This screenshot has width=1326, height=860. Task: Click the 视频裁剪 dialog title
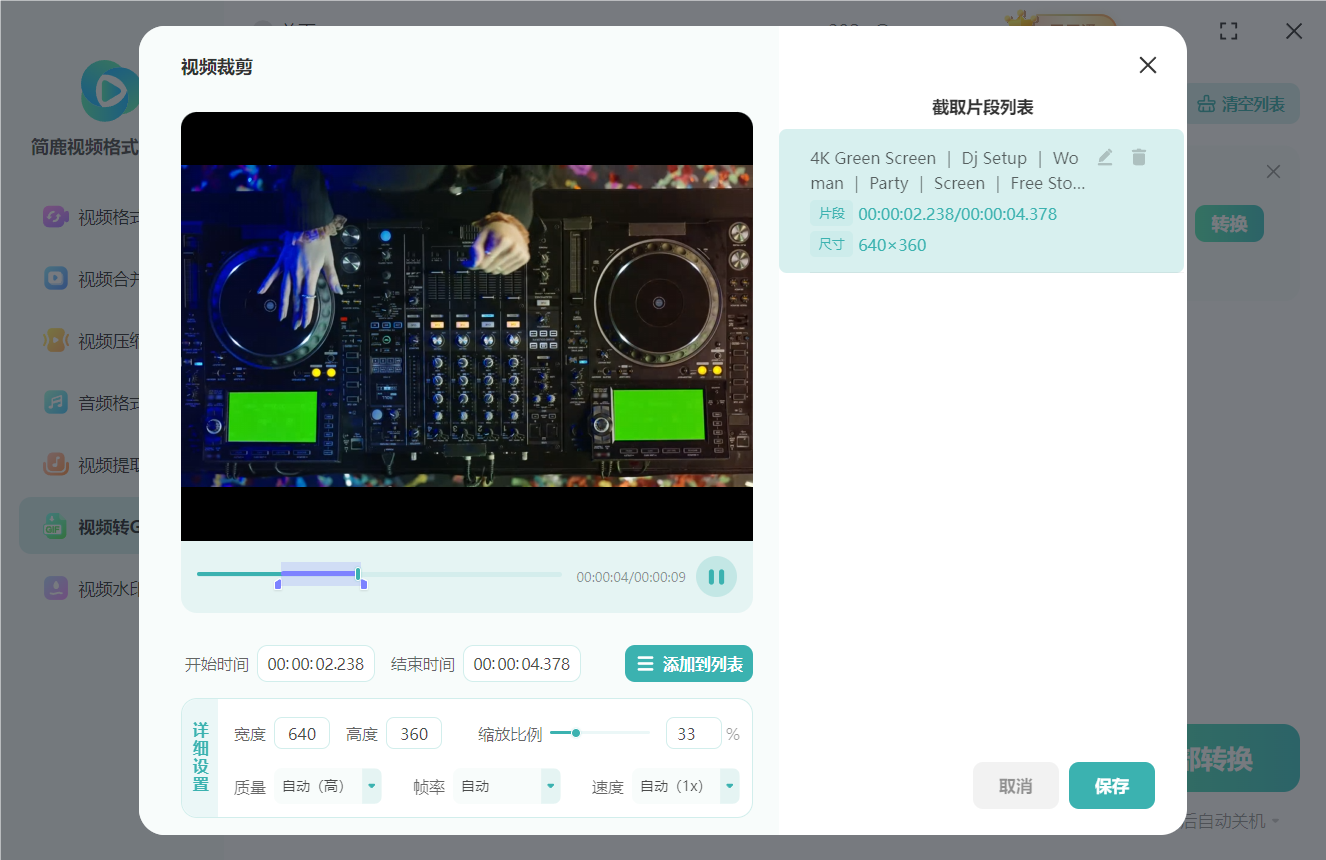point(217,67)
